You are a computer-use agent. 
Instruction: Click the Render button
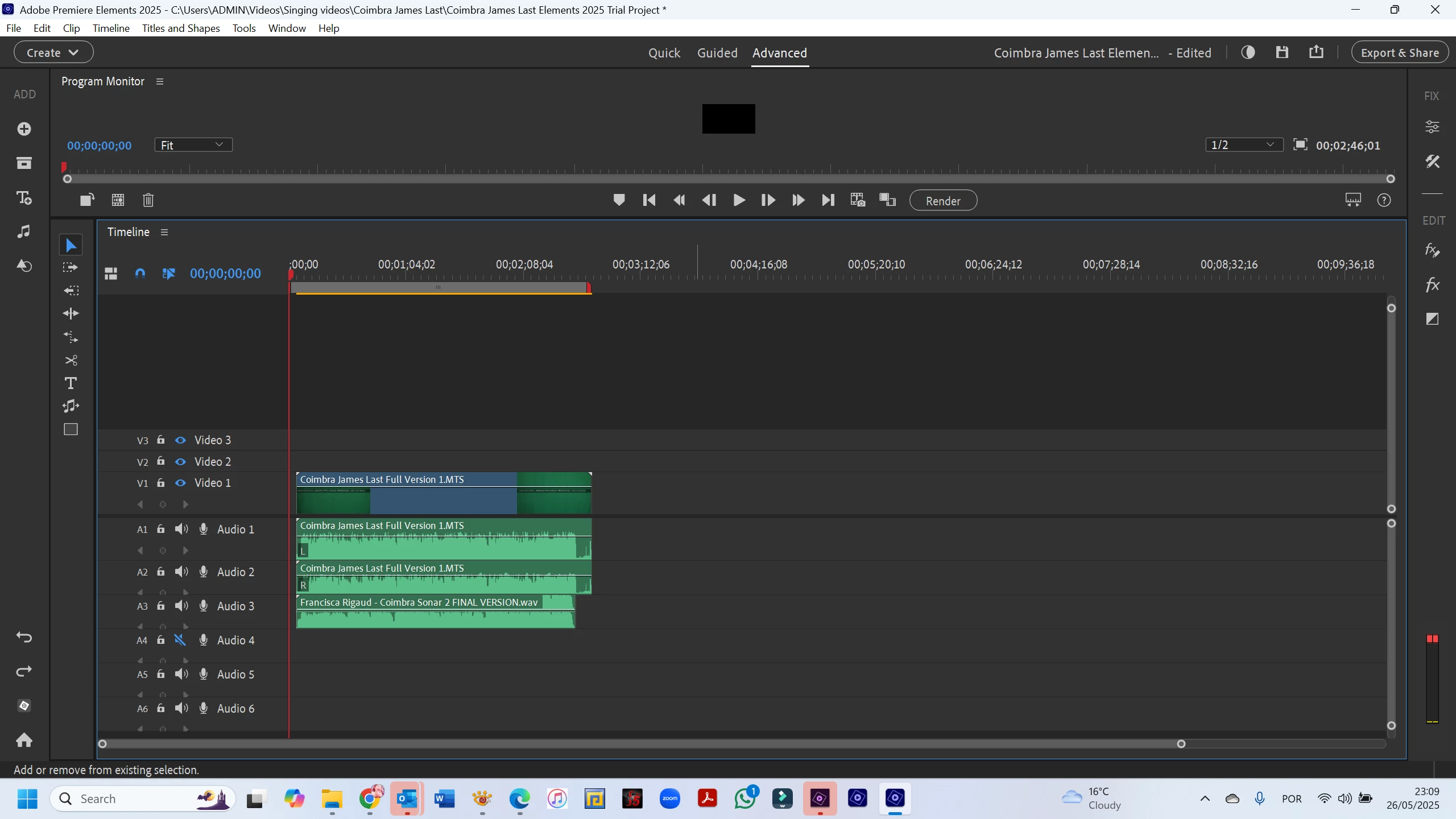(x=943, y=201)
